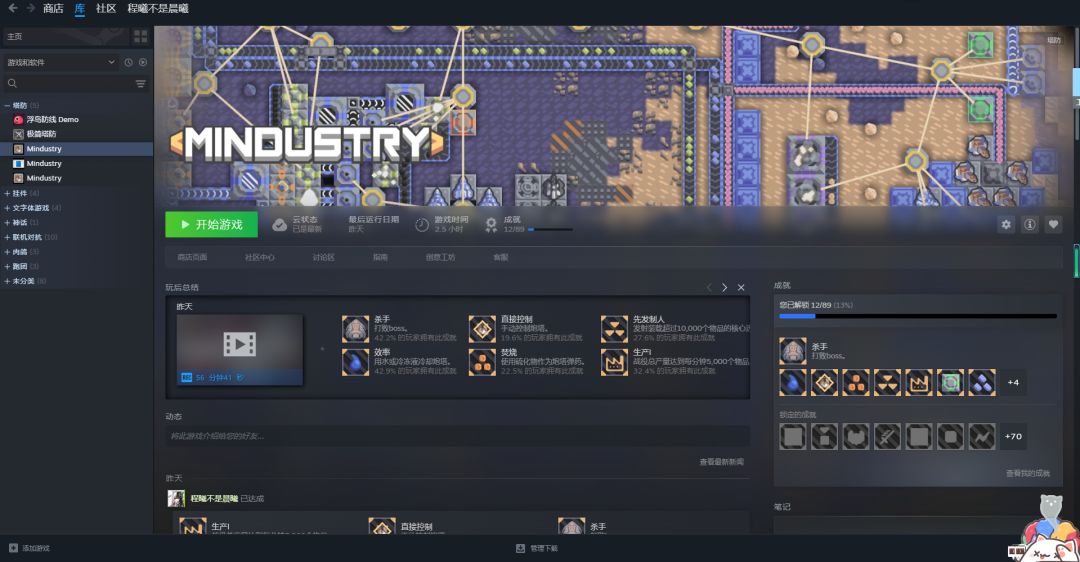Toggle the ready-to-play filter icon

[143, 63]
